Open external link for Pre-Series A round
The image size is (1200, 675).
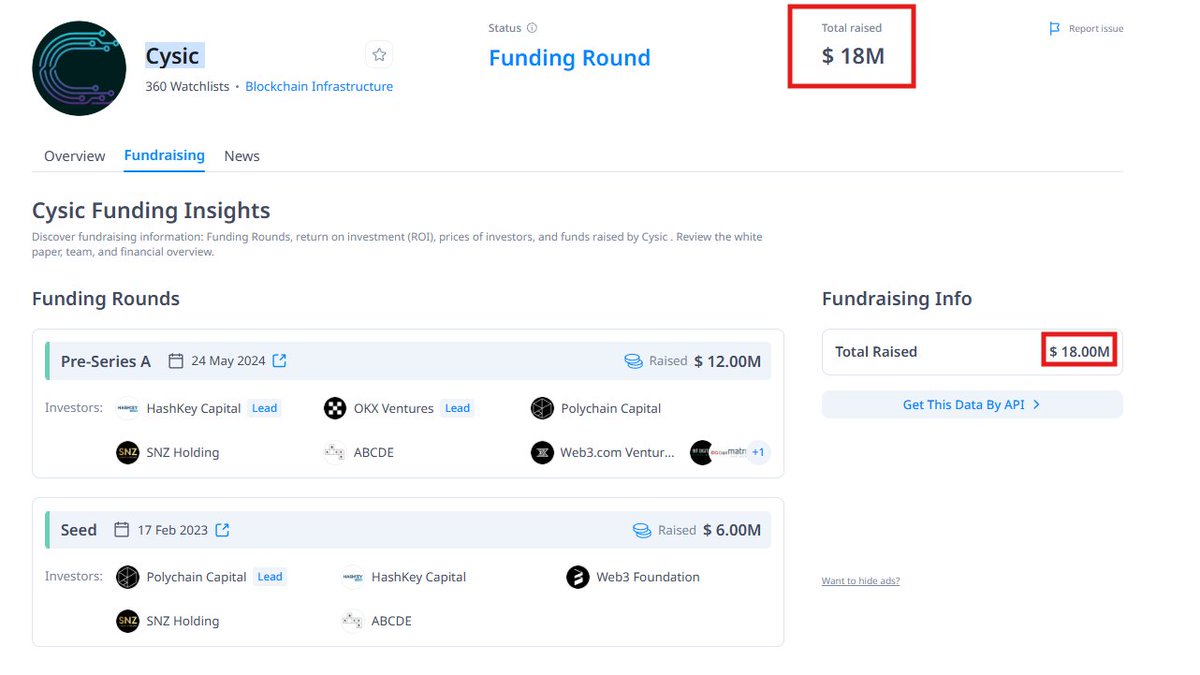point(280,361)
